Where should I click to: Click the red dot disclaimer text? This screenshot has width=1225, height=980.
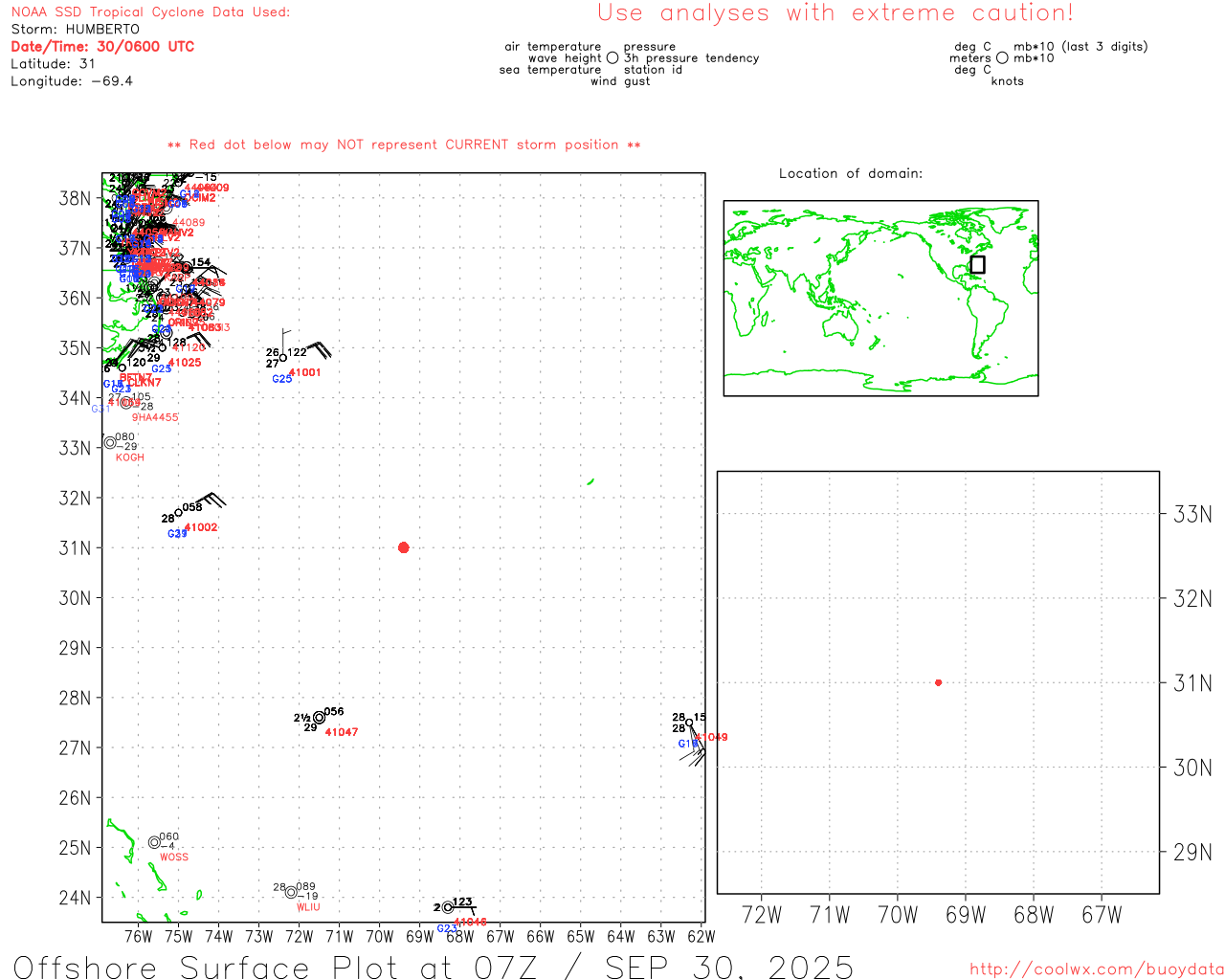(x=404, y=145)
